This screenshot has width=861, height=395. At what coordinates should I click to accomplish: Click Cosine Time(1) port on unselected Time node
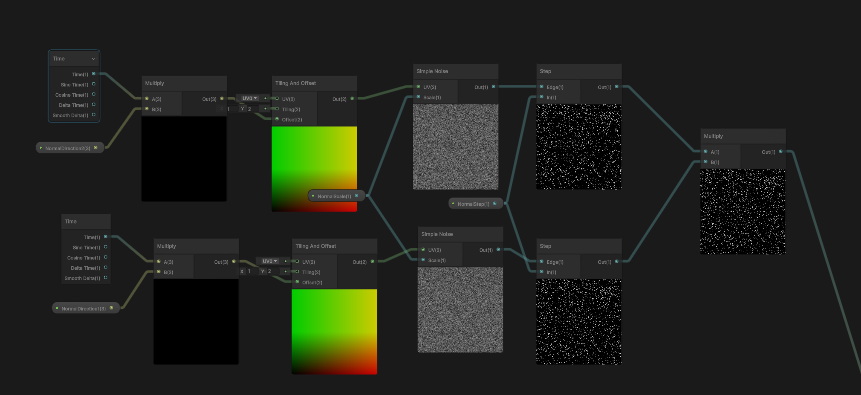[105, 257]
